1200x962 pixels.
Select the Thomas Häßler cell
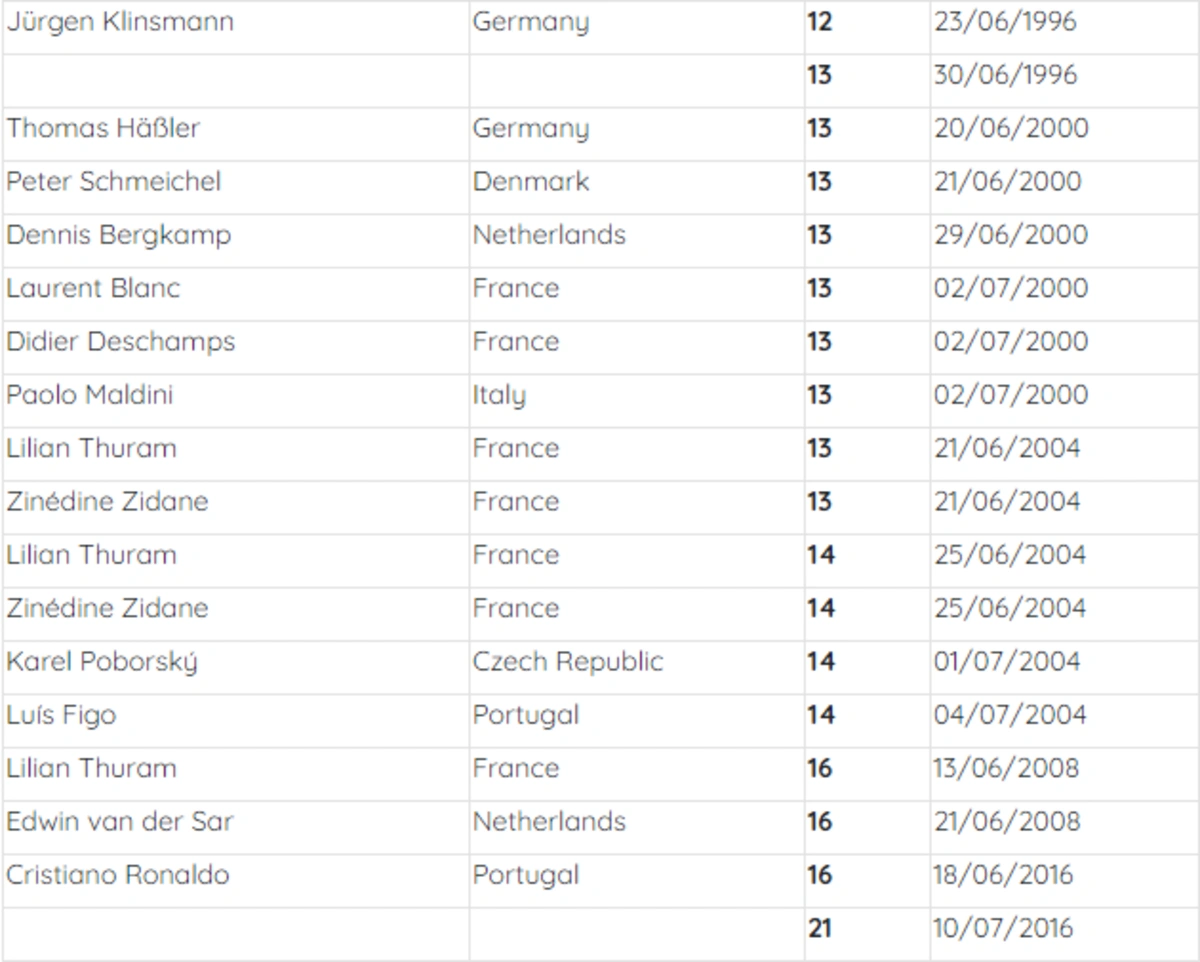click(x=103, y=129)
